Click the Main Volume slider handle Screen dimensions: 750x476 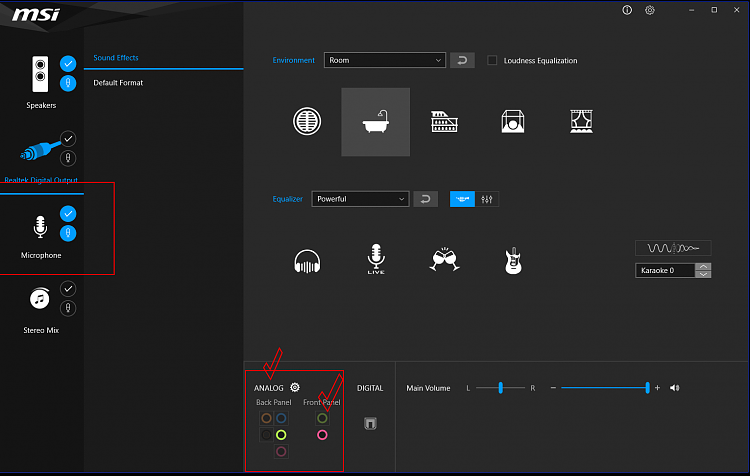click(x=648, y=388)
